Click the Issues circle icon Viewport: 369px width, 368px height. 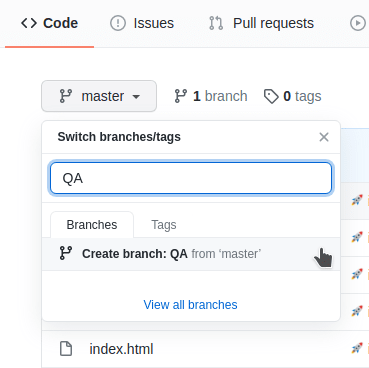(x=118, y=23)
